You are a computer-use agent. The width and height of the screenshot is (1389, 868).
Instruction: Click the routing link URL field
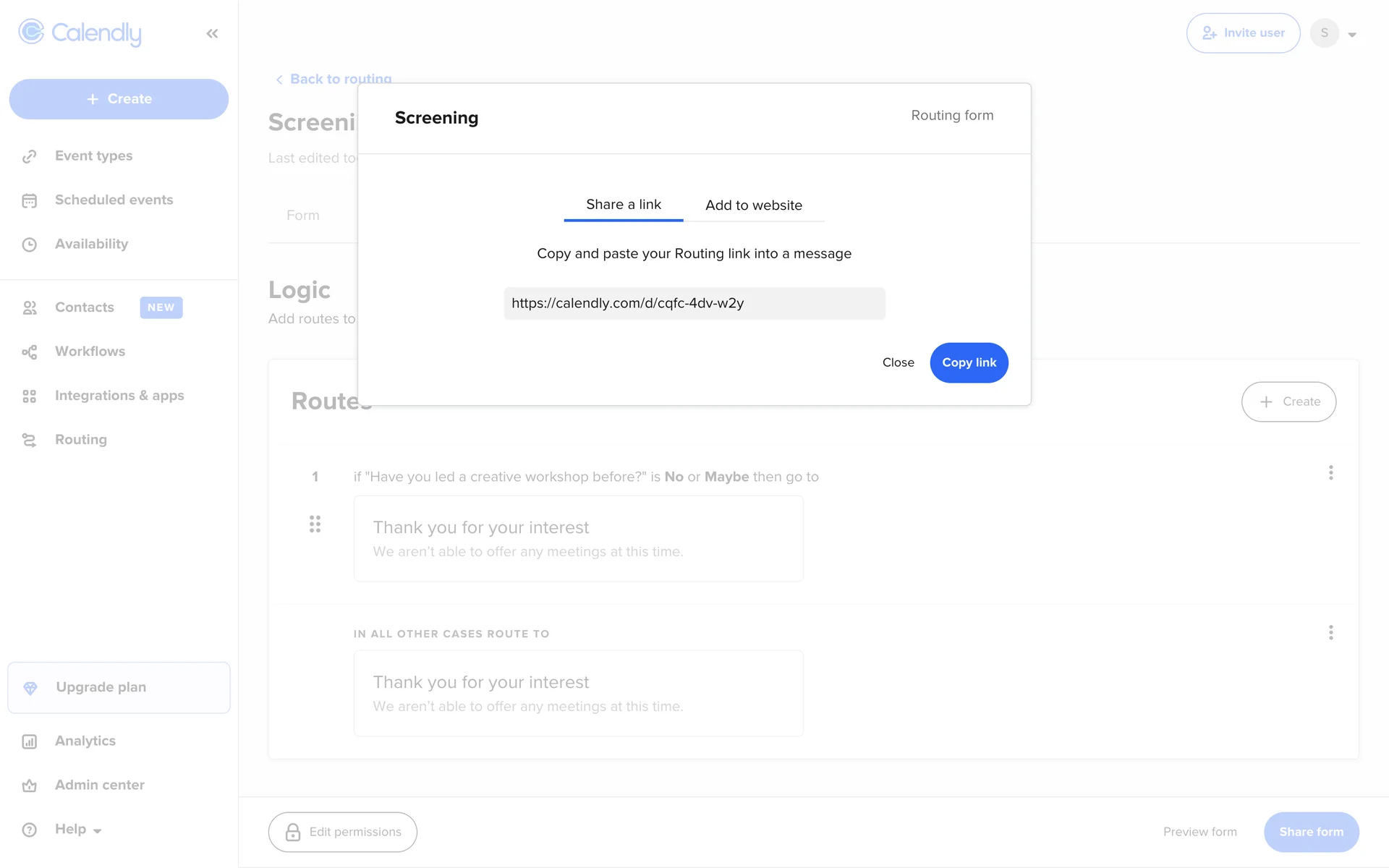pyautogui.click(x=694, y=303)
